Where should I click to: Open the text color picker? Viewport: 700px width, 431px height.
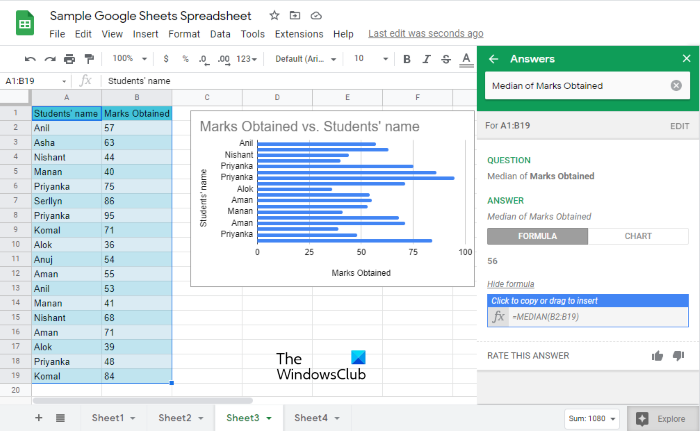click(x=466, y=59)
